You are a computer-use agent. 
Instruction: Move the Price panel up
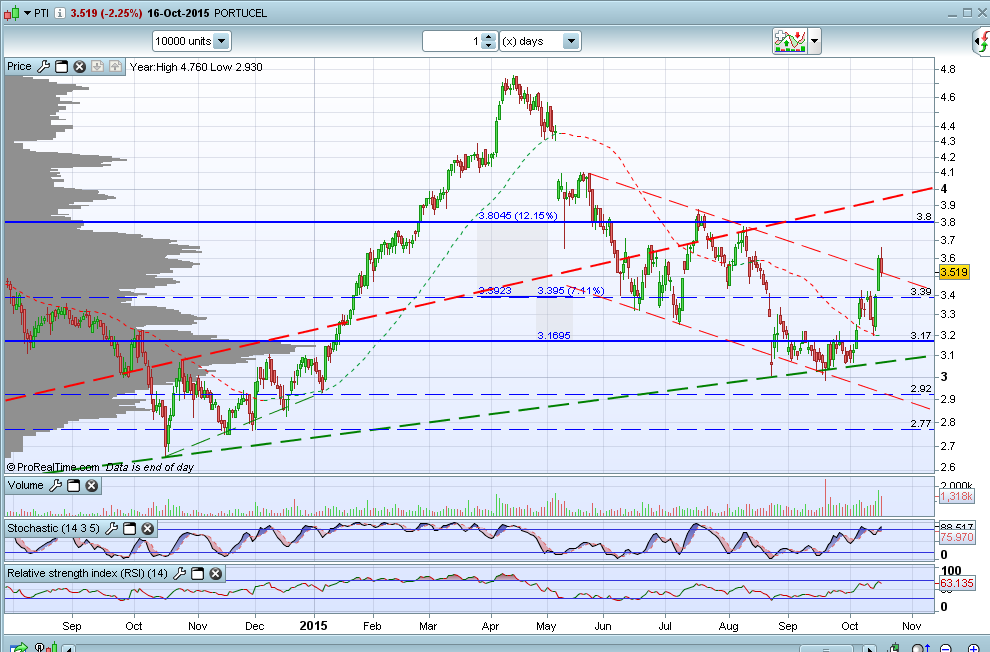pyautogui.click(x=115, y=66)
